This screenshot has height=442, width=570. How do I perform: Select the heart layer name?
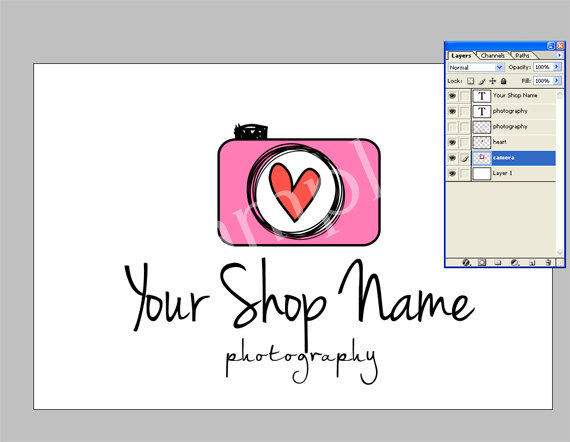[x=499, y=142]
